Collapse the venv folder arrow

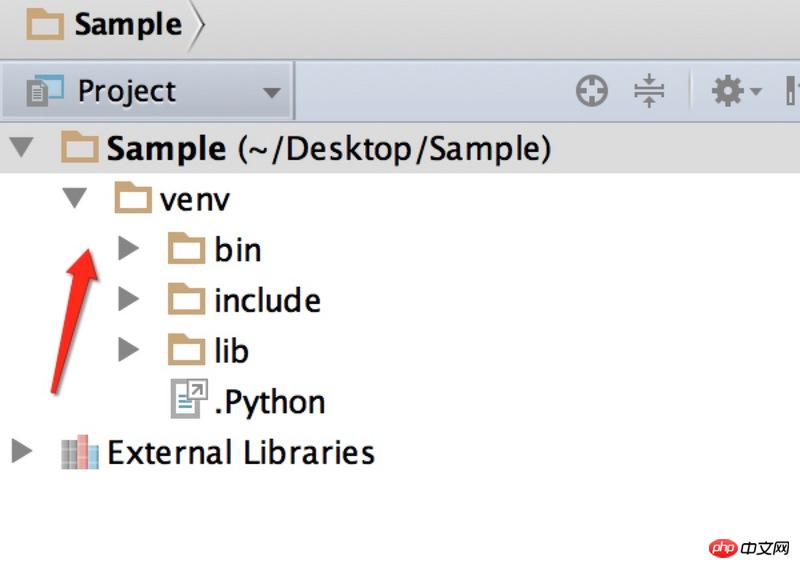(74, 199)
